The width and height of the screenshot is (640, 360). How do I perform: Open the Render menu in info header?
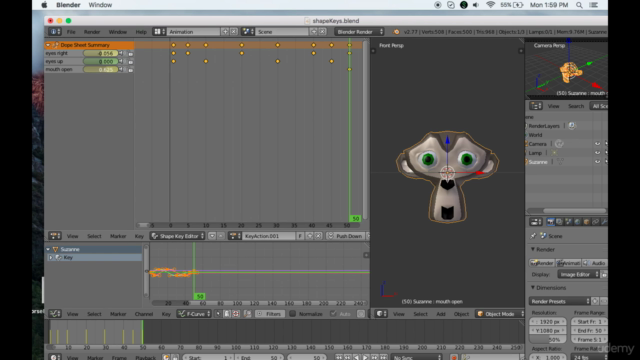[x=92, y=31]
